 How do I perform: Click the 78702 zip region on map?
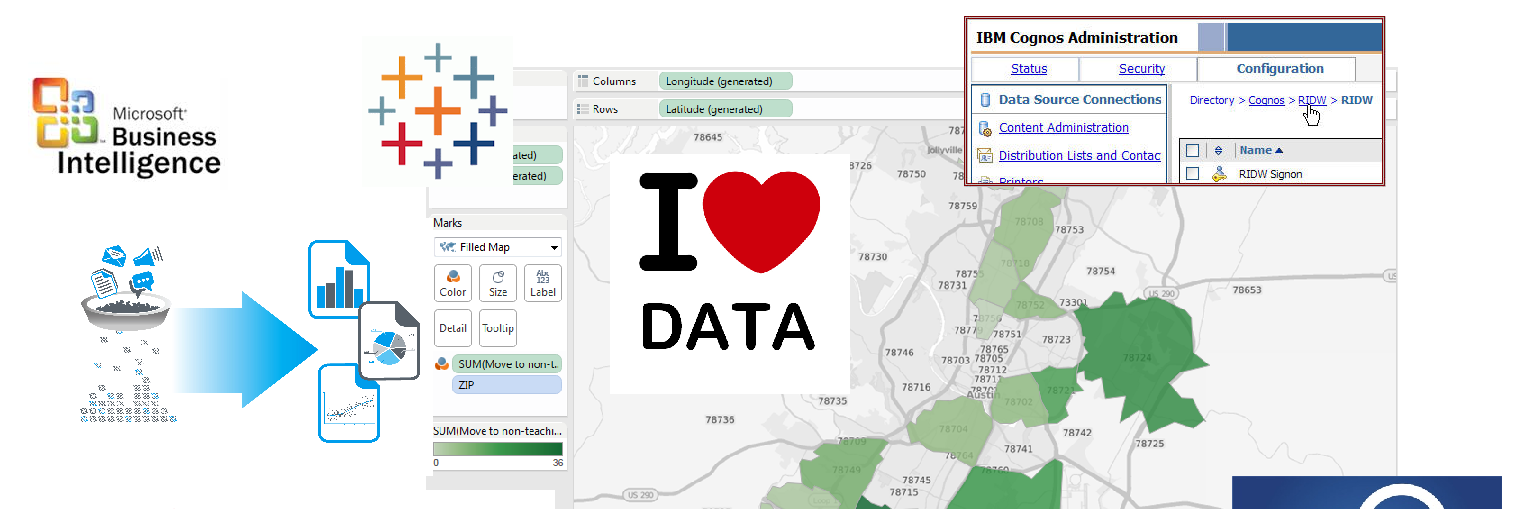coord(1018,402)
